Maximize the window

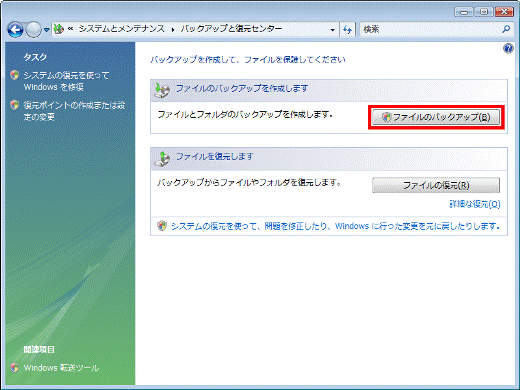(484, 12)
